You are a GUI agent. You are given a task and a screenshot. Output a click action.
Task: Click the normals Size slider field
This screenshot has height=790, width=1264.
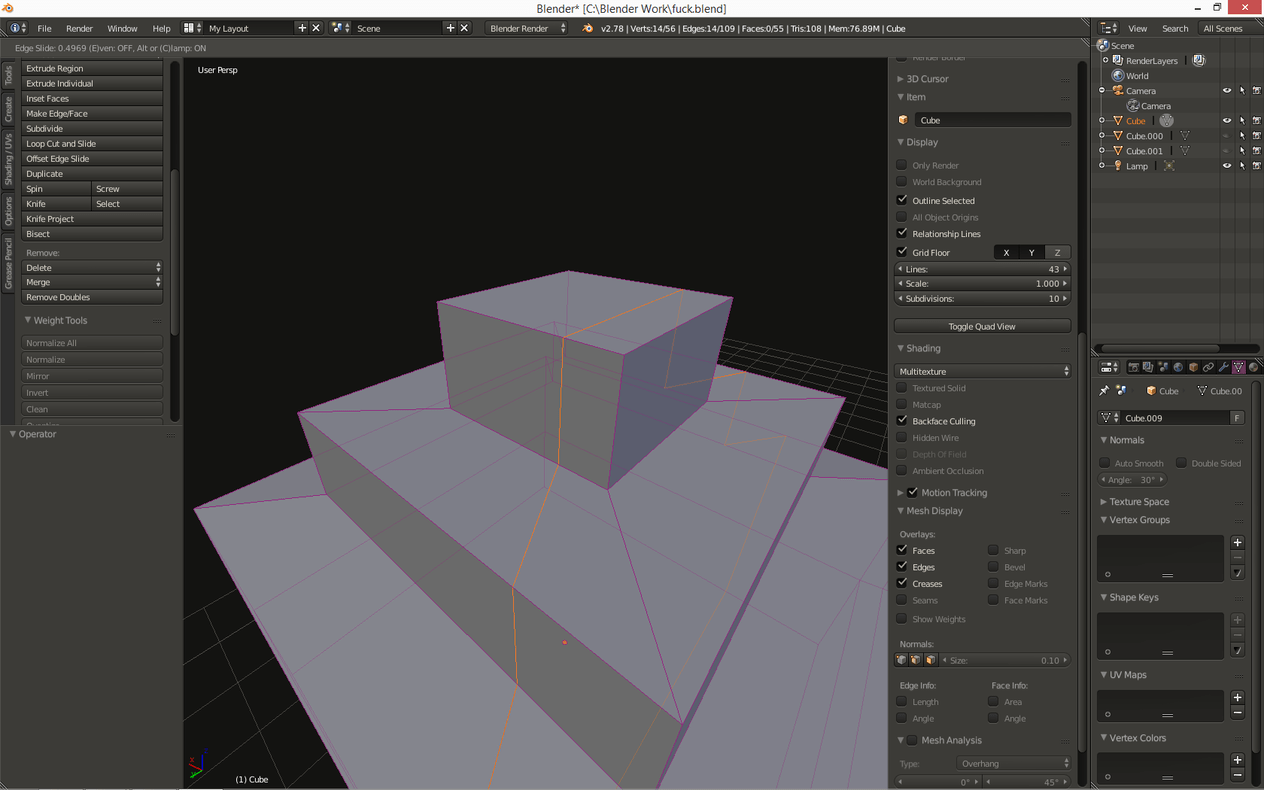(x=1005, y=660)
